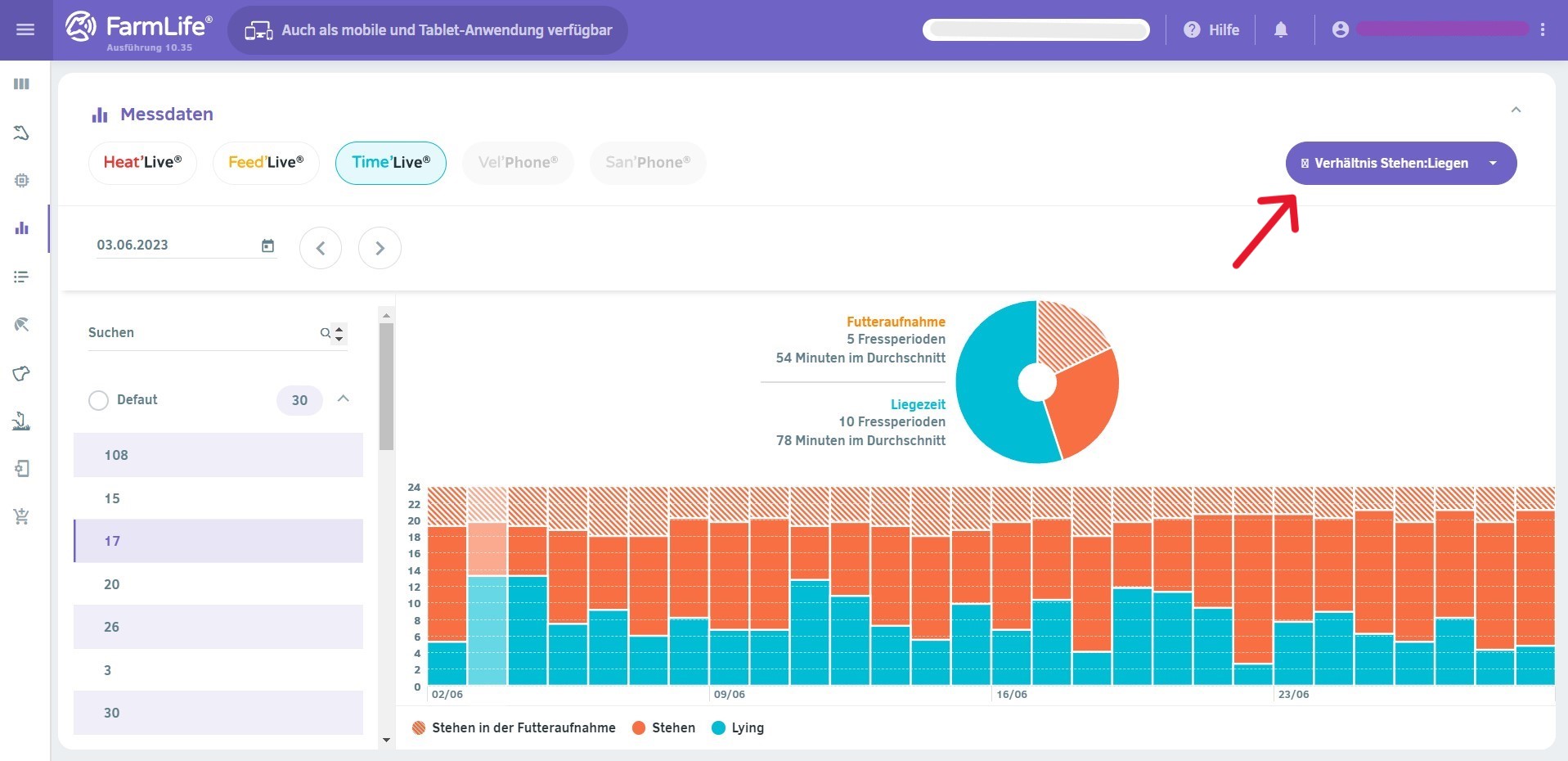The height and width of the screenshot is (761, 1568).
Task: Switch to the Heat'Live tab
Action: click(x=142, y=163)
